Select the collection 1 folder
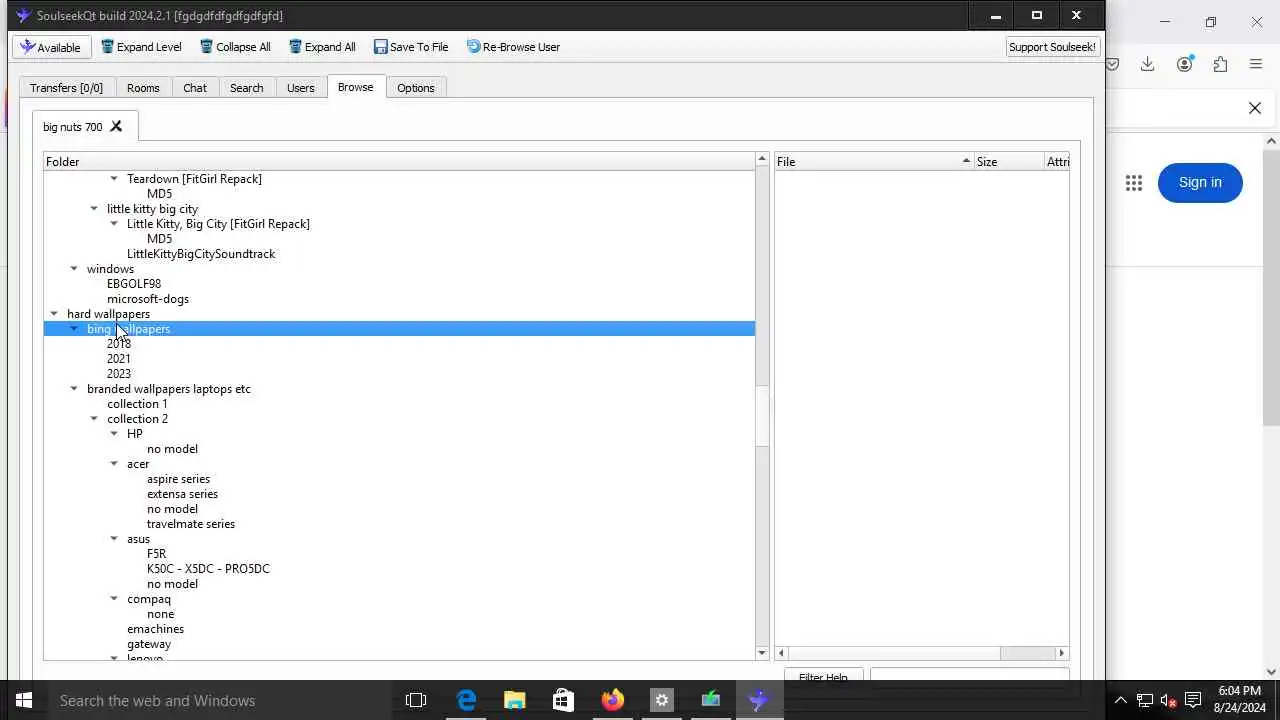 [137, 404]
